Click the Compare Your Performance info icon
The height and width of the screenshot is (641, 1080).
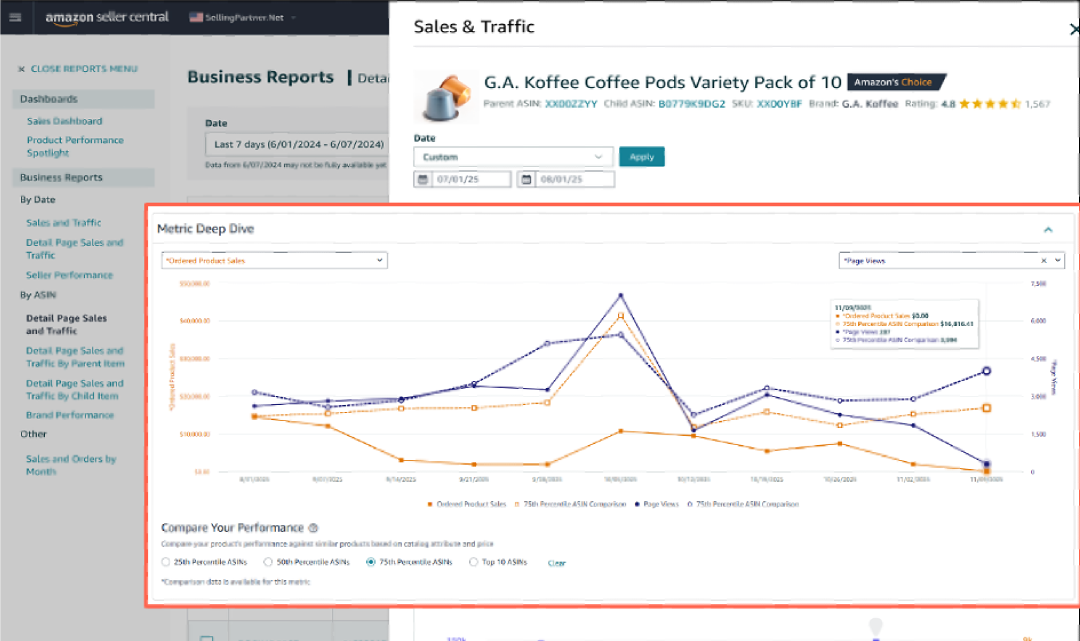pos(313,528)
